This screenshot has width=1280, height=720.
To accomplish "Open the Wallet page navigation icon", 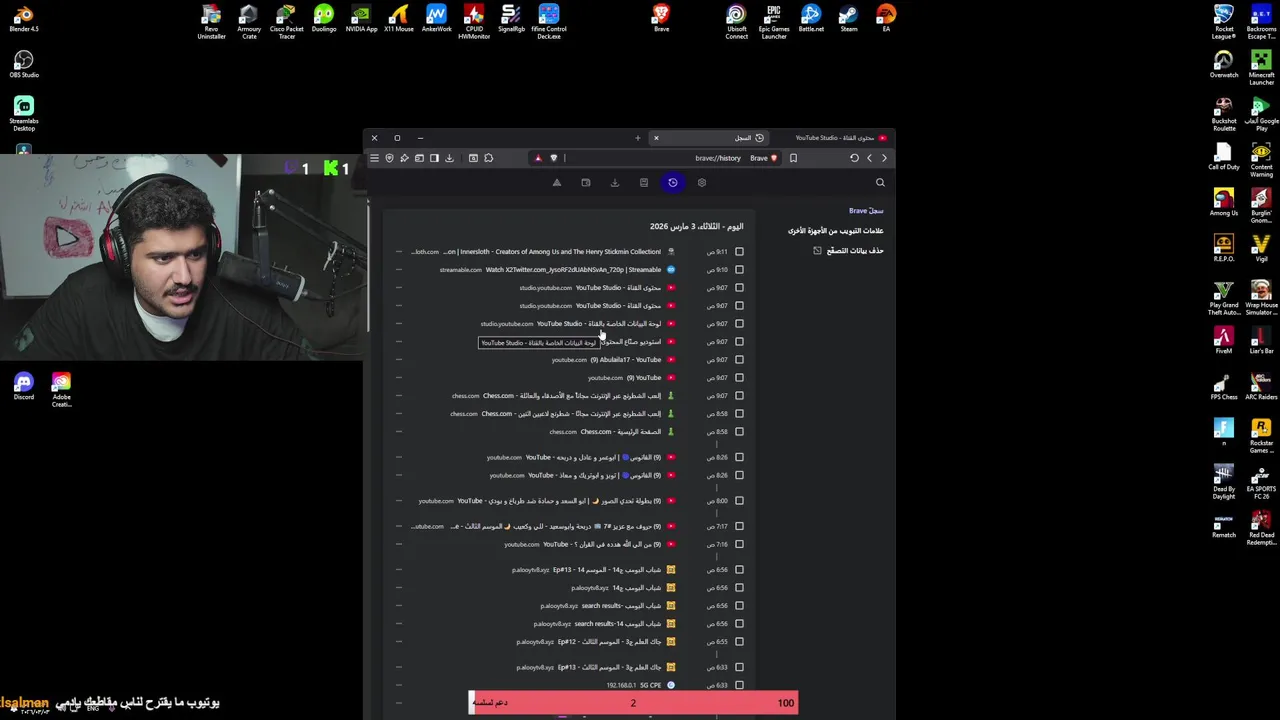I will click(586, 182).
